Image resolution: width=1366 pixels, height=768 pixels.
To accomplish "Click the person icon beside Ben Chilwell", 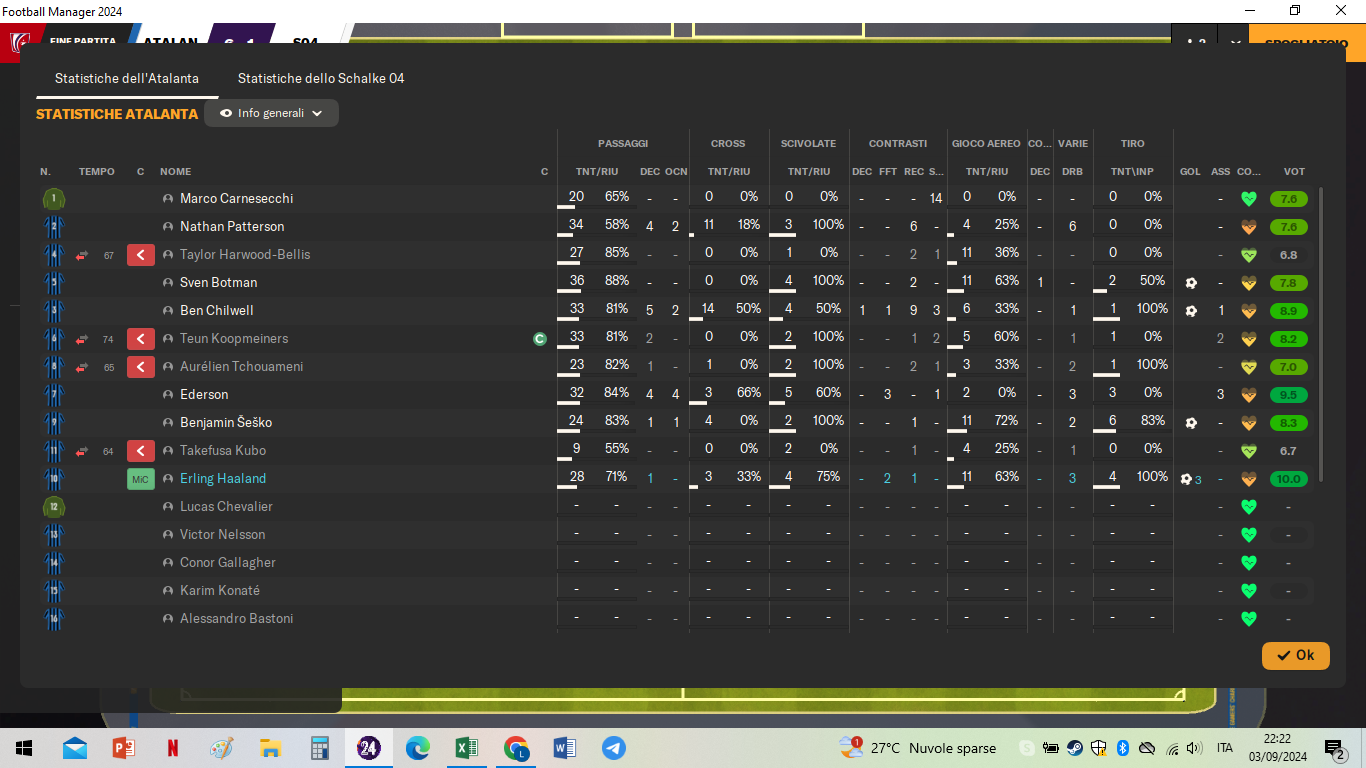I will pos(168,310).
